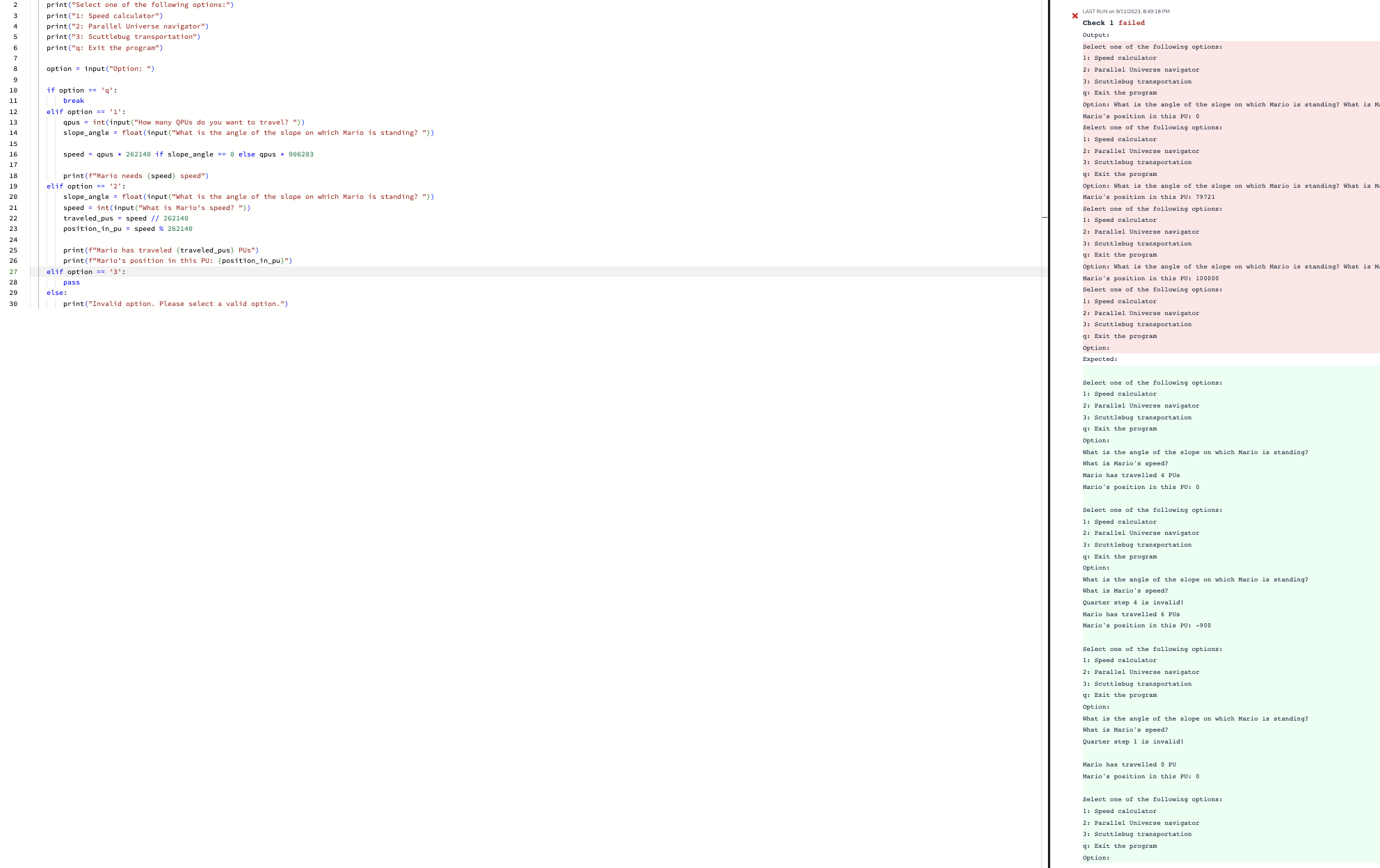Click the small resize square on the divider
The width and height of the screenshot is (1380, 868).
(x=1045, y=216)
